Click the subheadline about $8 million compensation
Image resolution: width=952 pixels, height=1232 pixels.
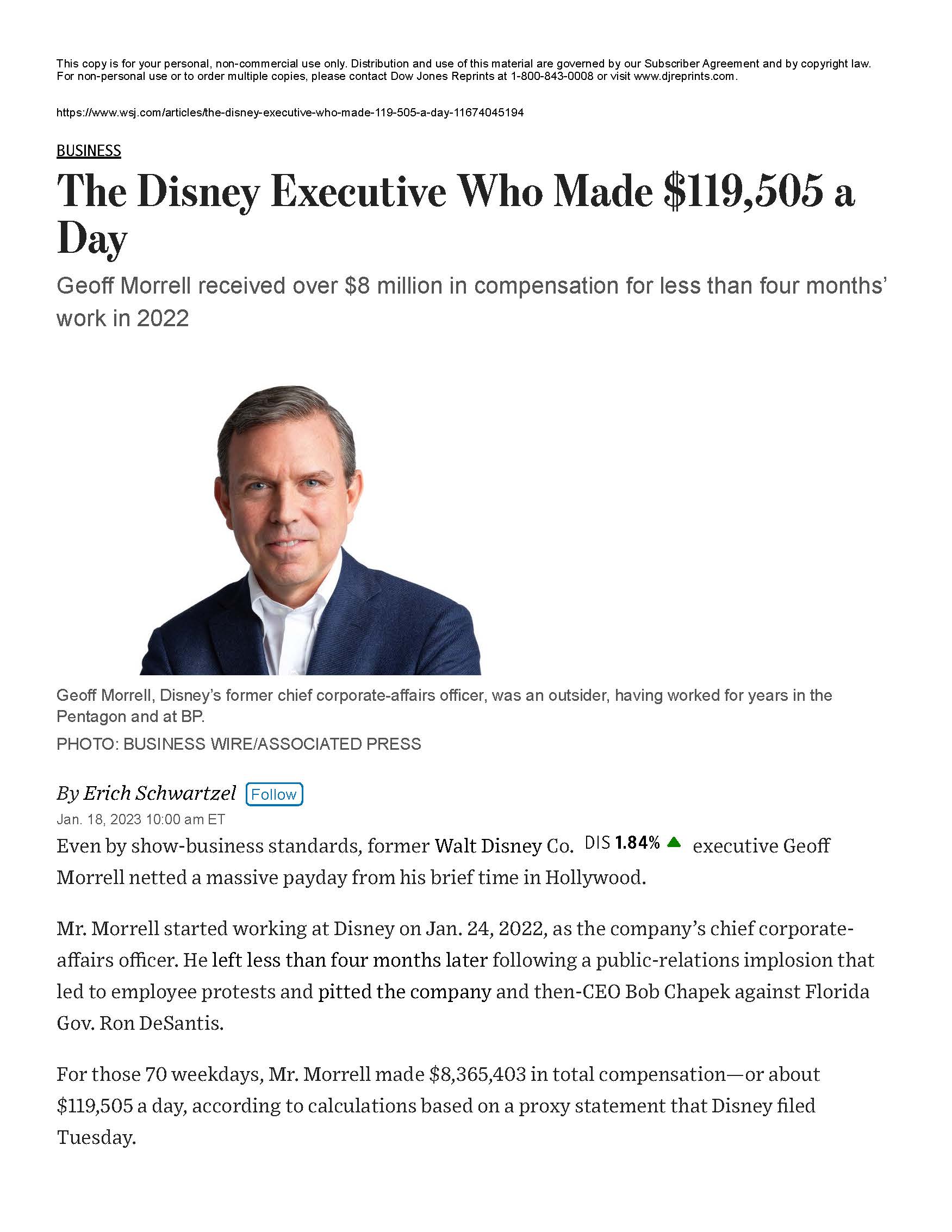coord(471,302)
